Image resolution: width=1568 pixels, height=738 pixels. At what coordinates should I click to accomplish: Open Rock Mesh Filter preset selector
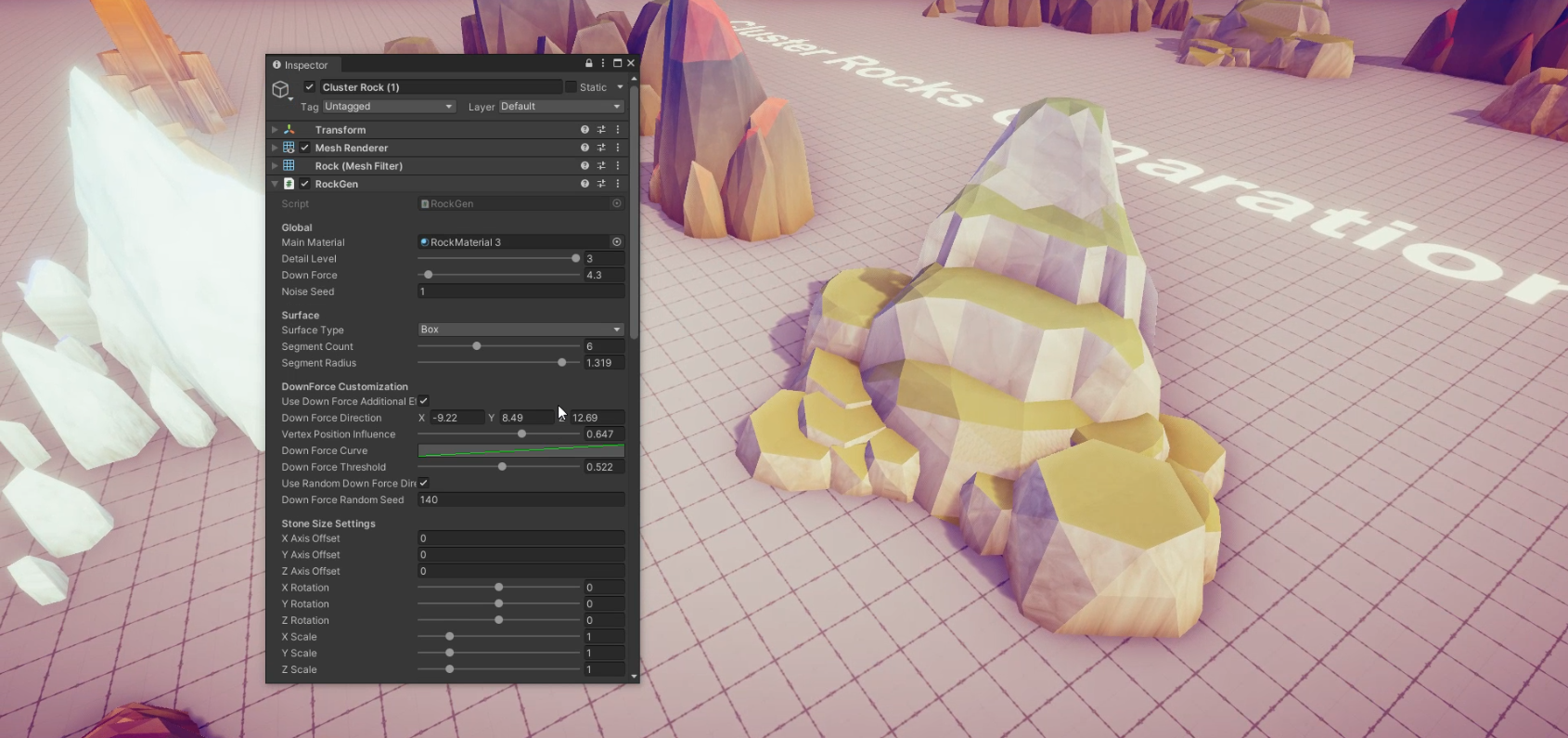tap(601, 166)
